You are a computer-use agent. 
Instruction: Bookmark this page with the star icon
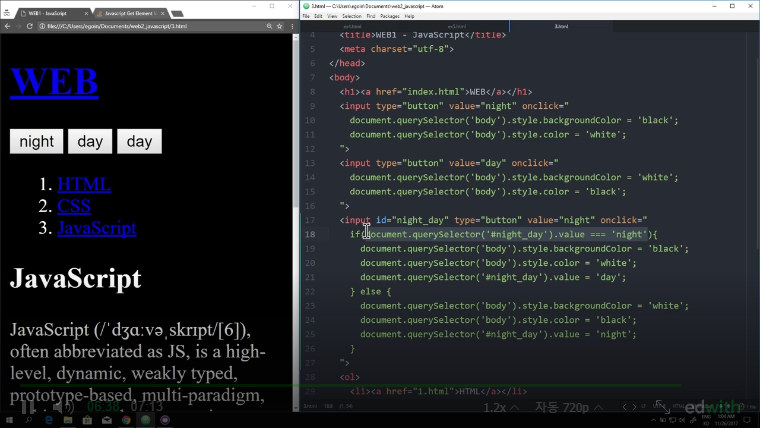click(280, 26)
